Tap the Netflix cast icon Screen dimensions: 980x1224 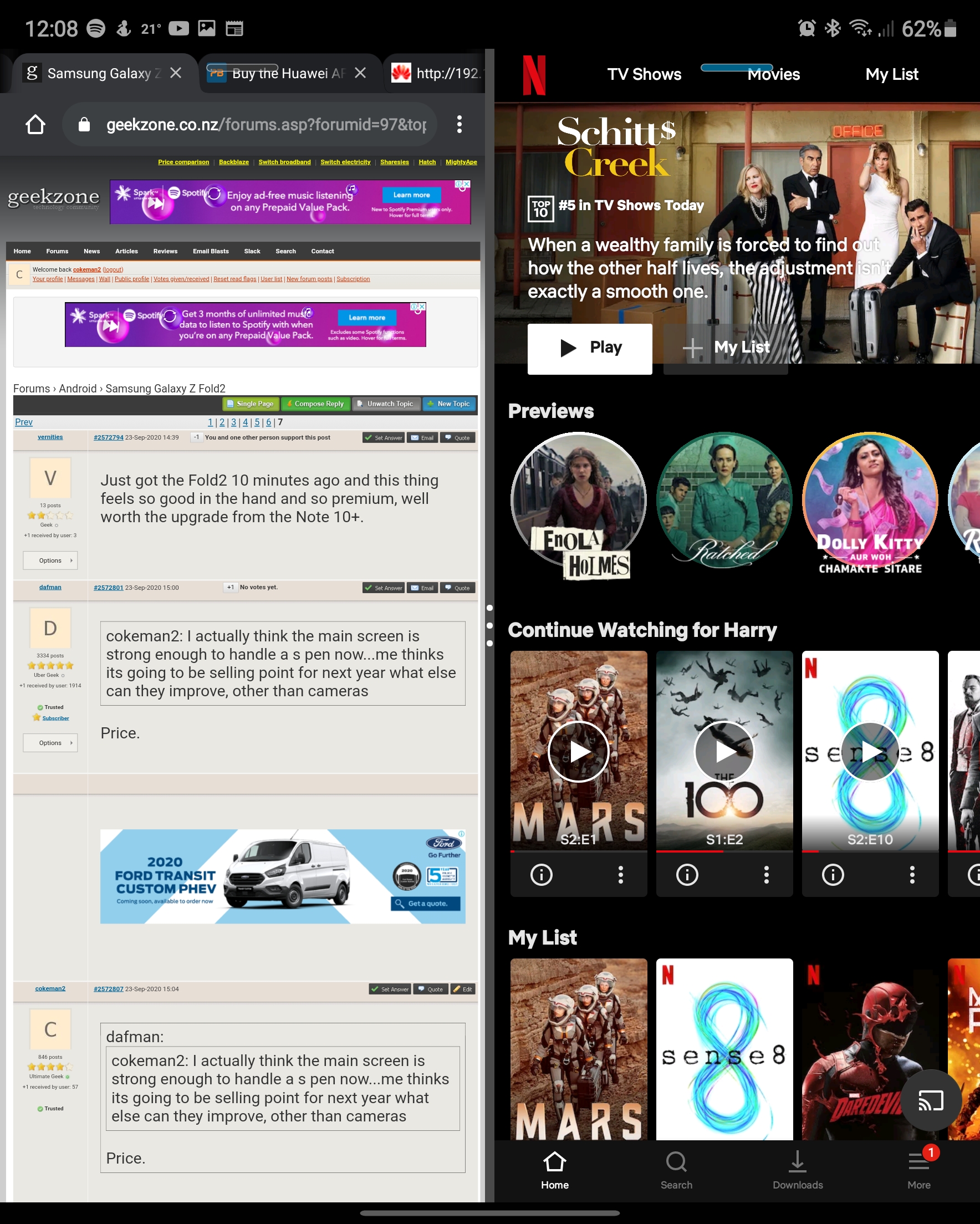coord(931,1101)
